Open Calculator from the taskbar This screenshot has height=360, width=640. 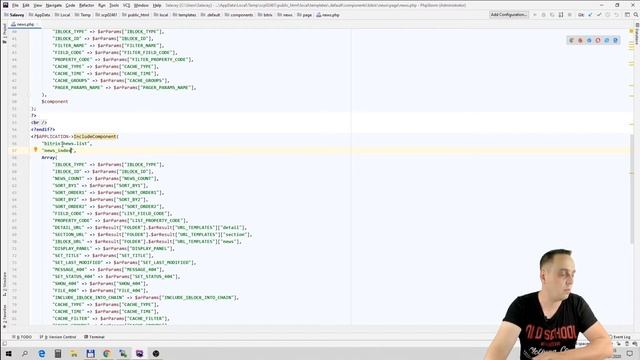coord(58,353)
